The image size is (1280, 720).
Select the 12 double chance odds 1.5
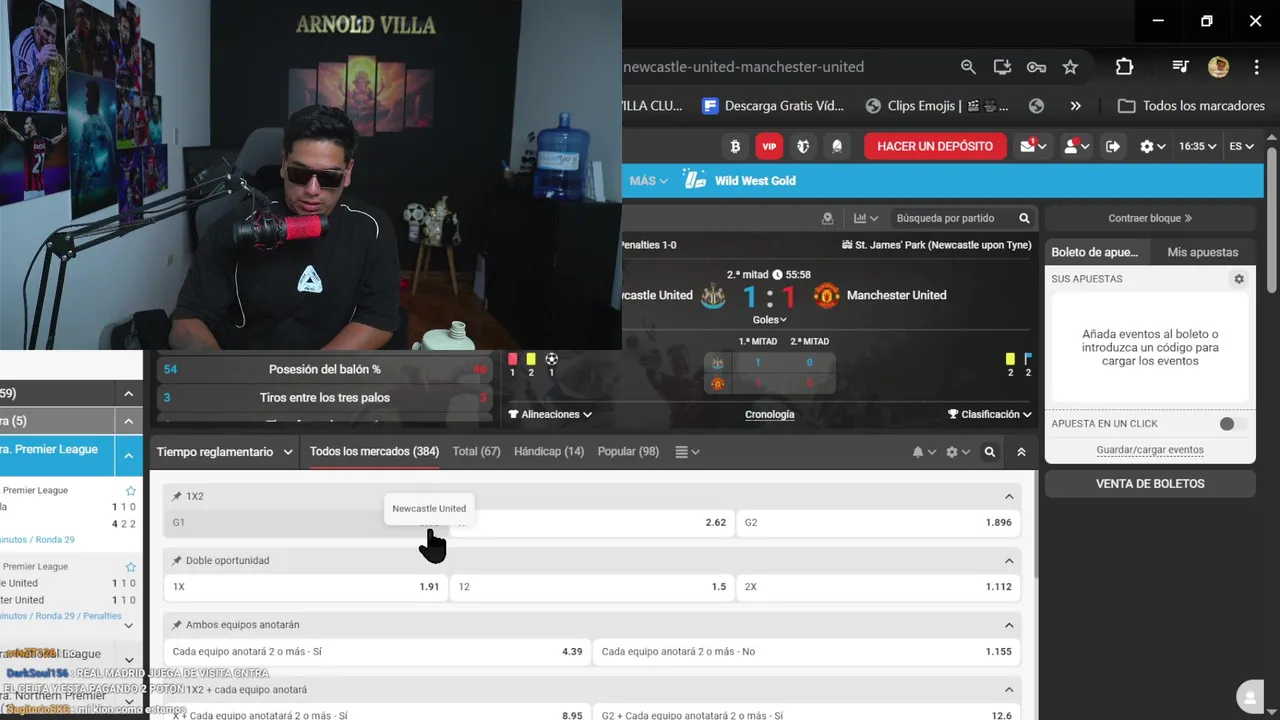tap(592, 587)
